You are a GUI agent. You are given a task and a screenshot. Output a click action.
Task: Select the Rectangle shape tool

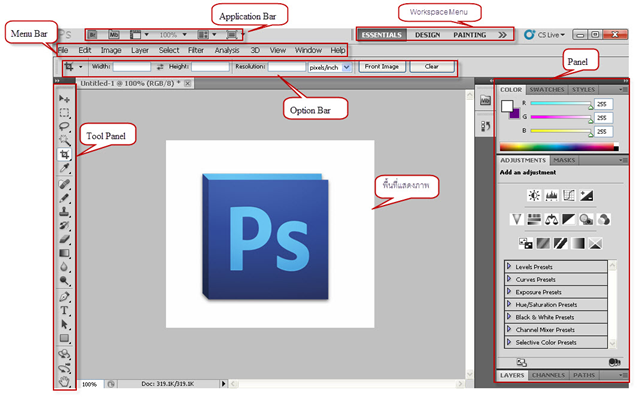coord(64,338)
